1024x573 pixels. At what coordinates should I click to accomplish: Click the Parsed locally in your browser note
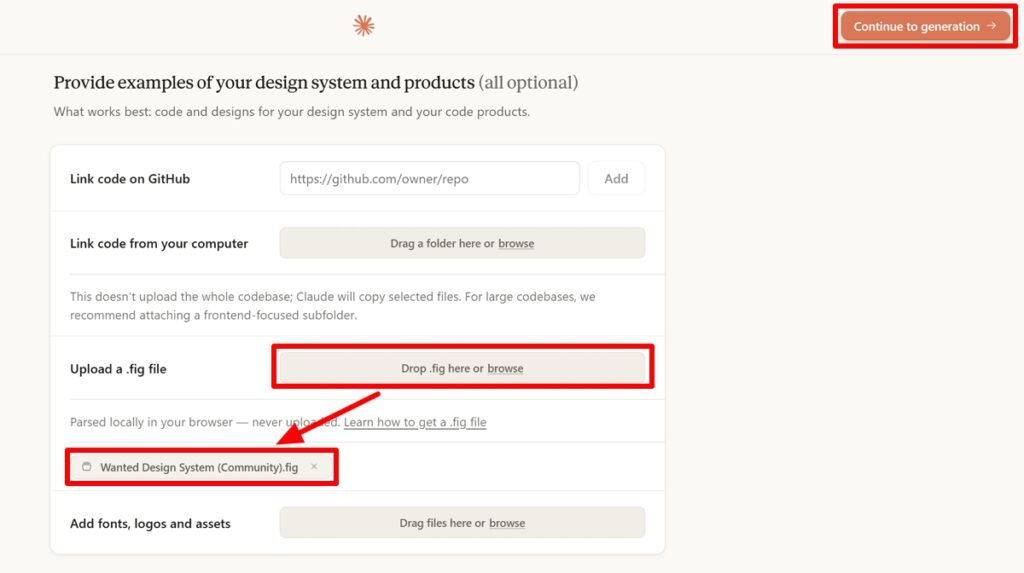click(x=205, y=422)
